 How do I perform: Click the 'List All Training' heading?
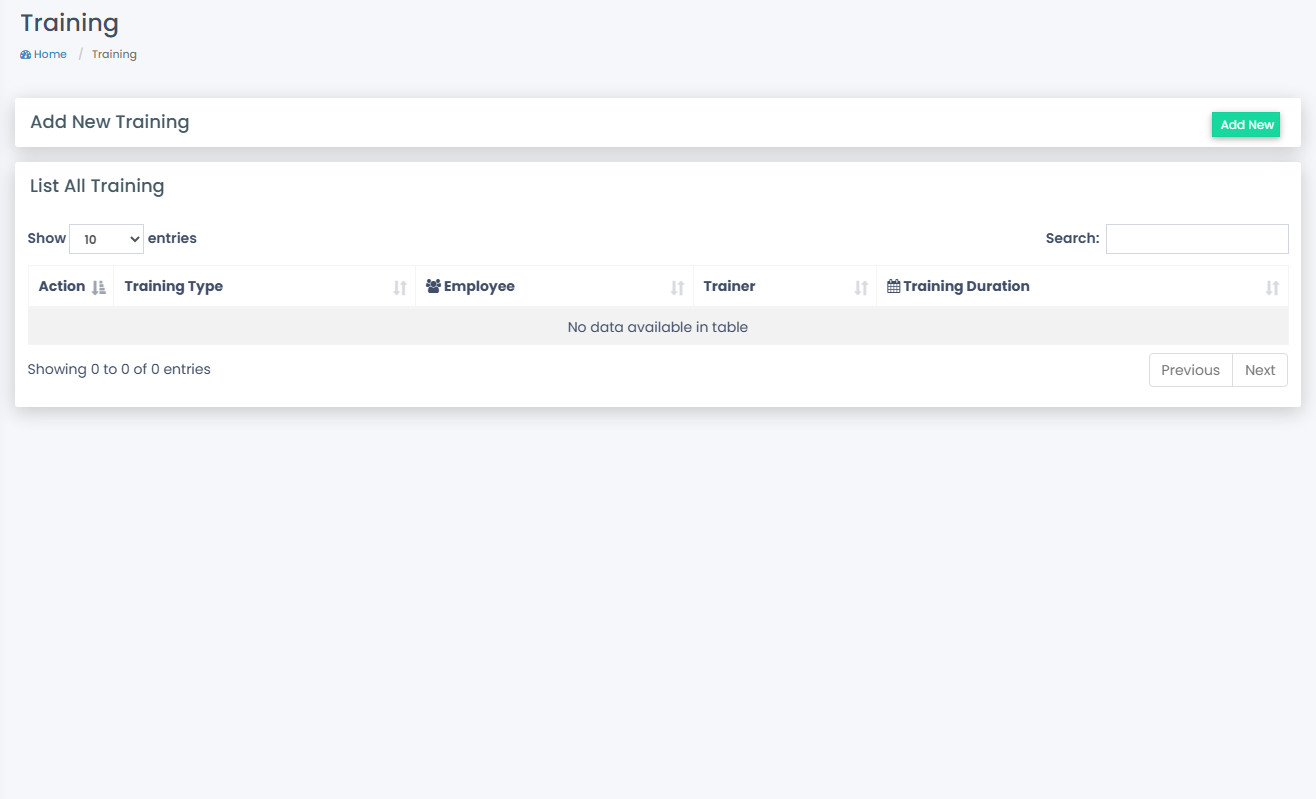97,186
